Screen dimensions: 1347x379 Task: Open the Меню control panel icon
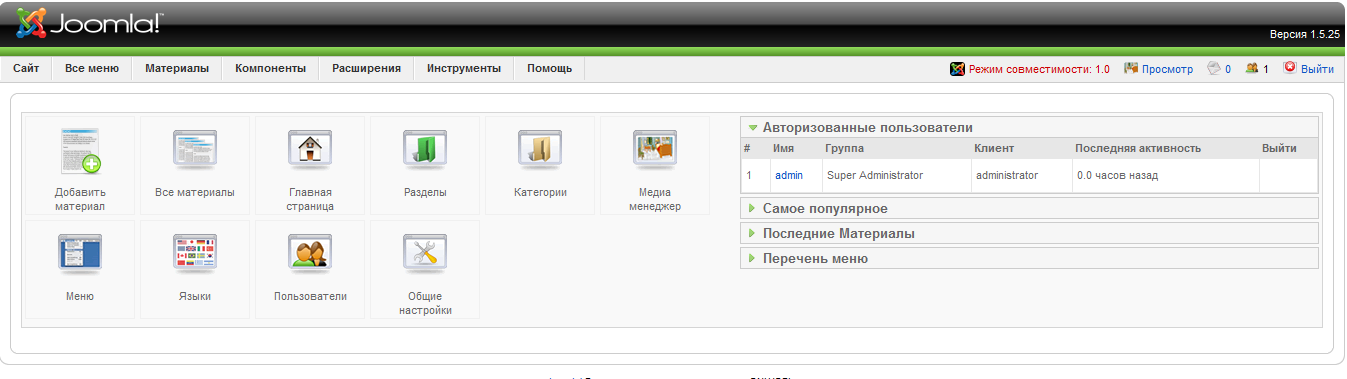click(x=80, y=269)
